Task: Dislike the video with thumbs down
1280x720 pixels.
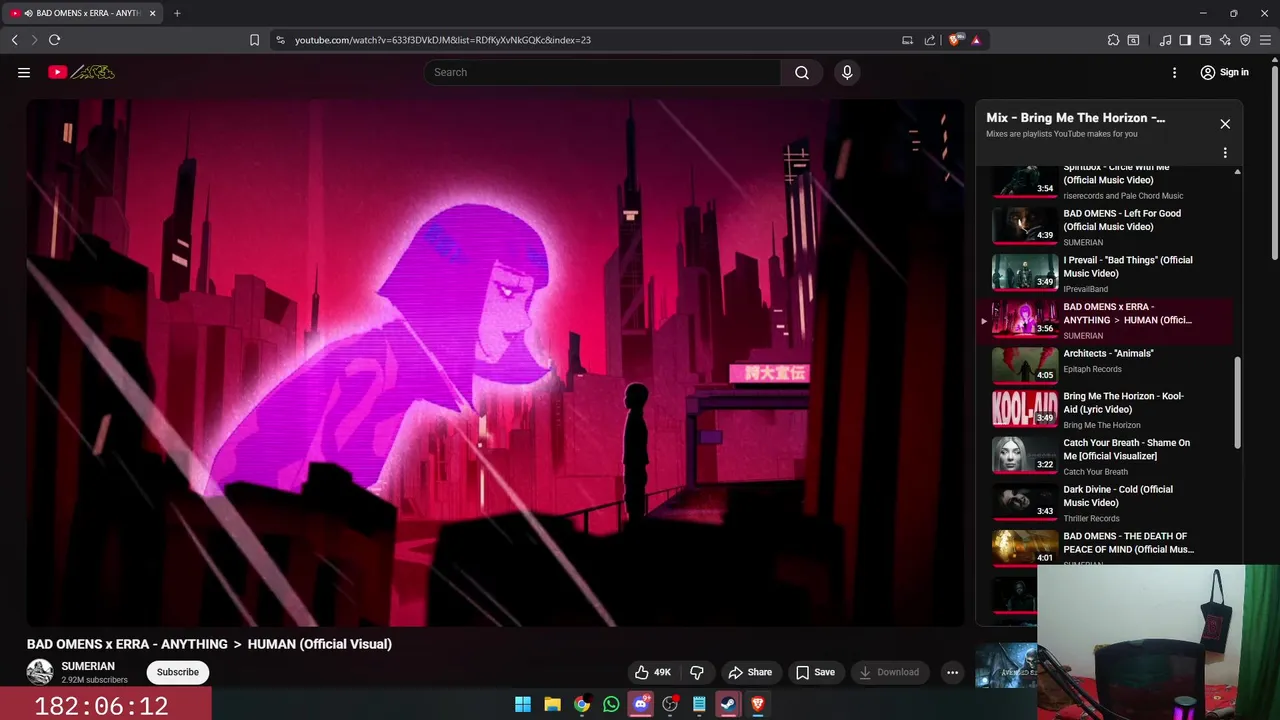Action: [698, 672]
